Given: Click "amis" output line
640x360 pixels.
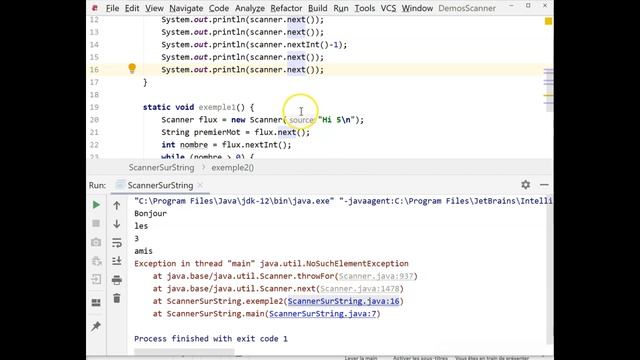Looking at the screenshot, I should 143,251.
